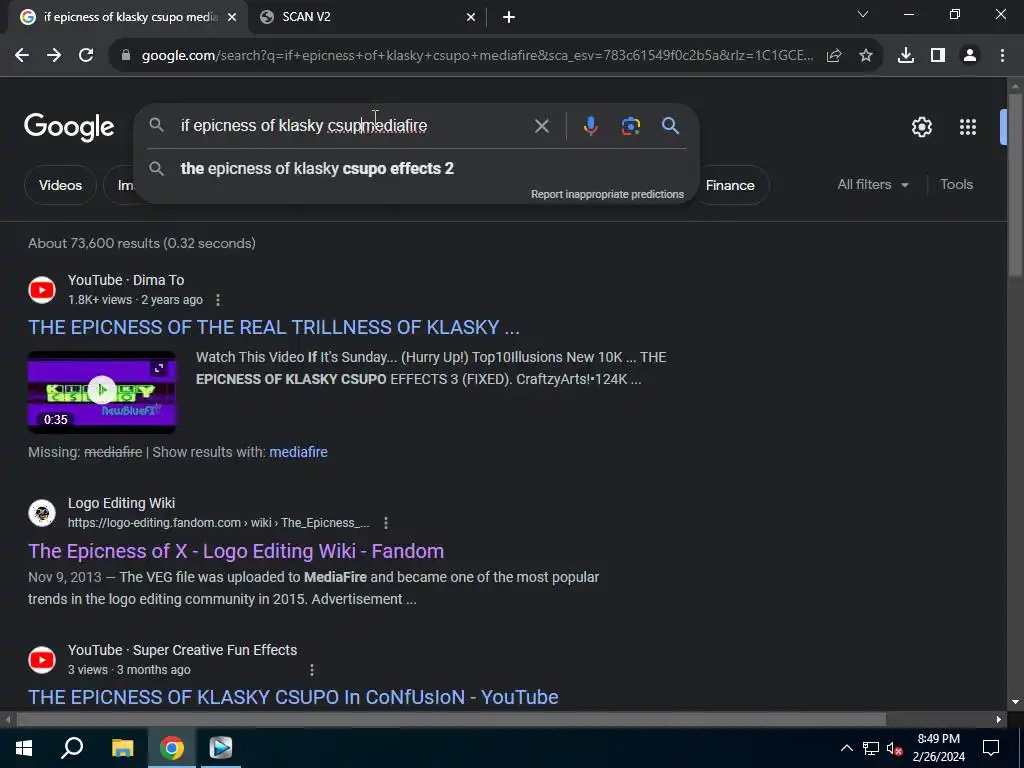The width and height of the screenshot is (1024, 768).
Task: Open more options for Logo Editing Wiki result
Action: [386, 523]
